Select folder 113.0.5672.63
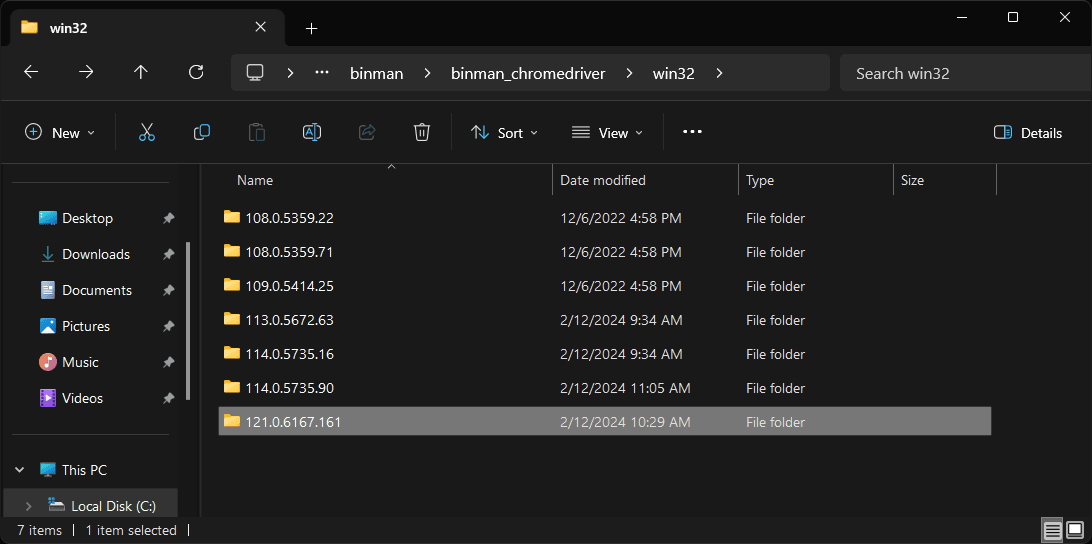1092x544 pixels. (604, 320)
